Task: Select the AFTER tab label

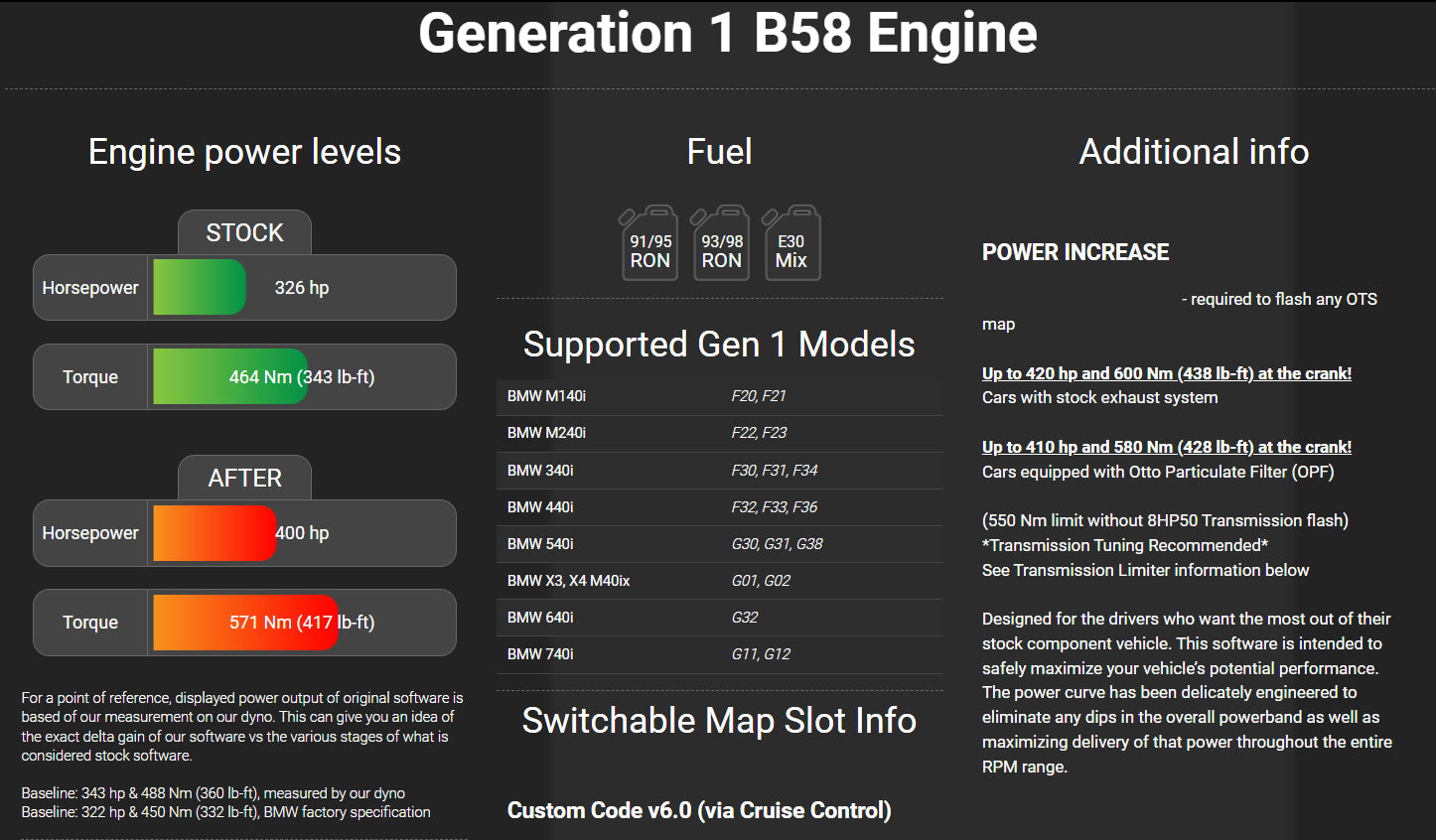Action: tap(244, 478)
